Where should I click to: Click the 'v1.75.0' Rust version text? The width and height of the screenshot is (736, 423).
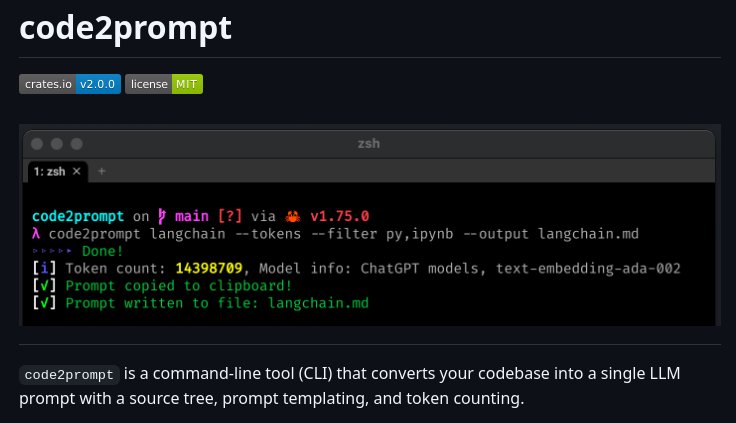click(x=340, y=216)
